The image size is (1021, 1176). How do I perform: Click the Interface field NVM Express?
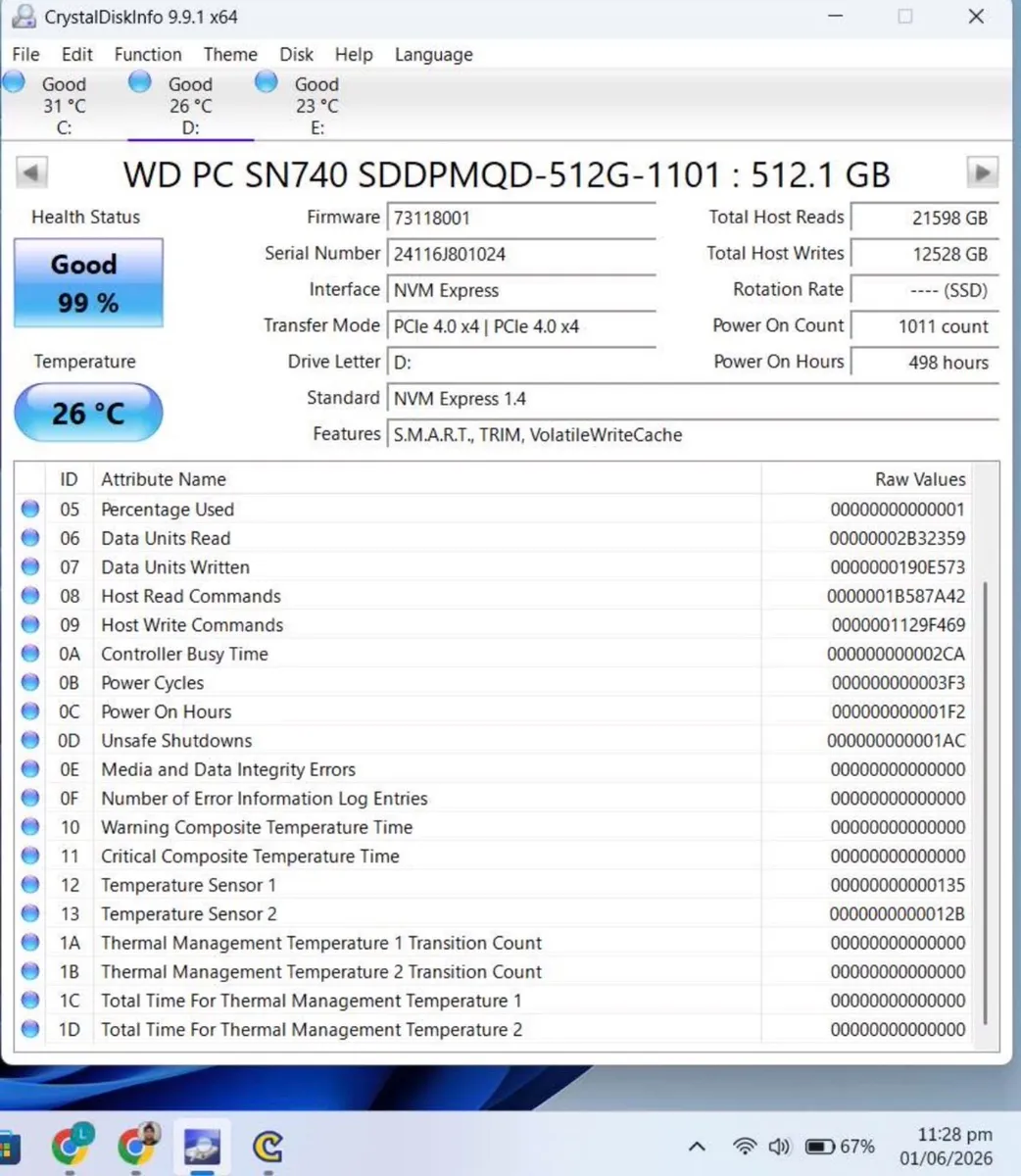click(x=521, y=291)
